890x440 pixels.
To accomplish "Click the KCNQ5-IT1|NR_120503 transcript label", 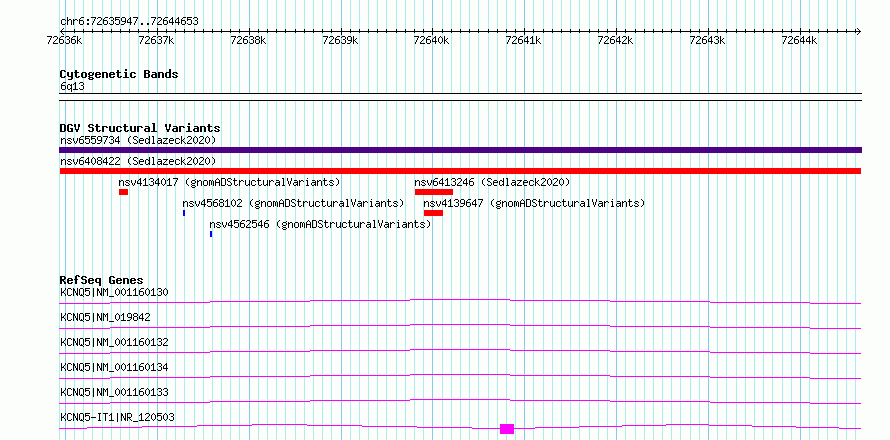I will [117, 417].
